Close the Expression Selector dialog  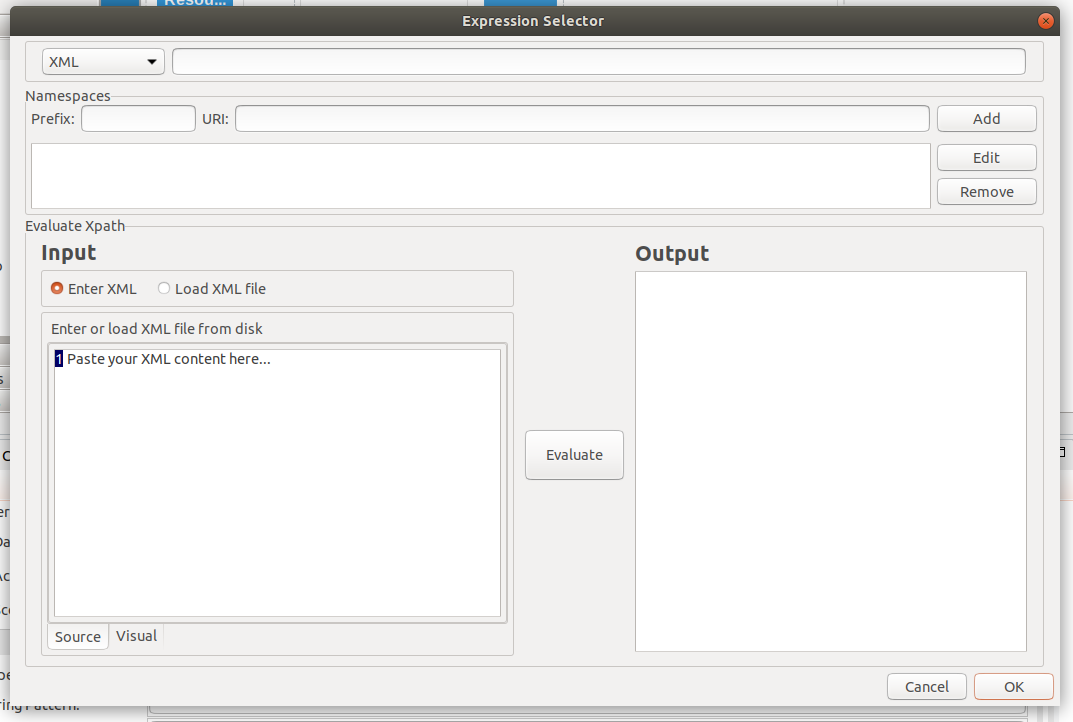click(x=1045, y=20)
